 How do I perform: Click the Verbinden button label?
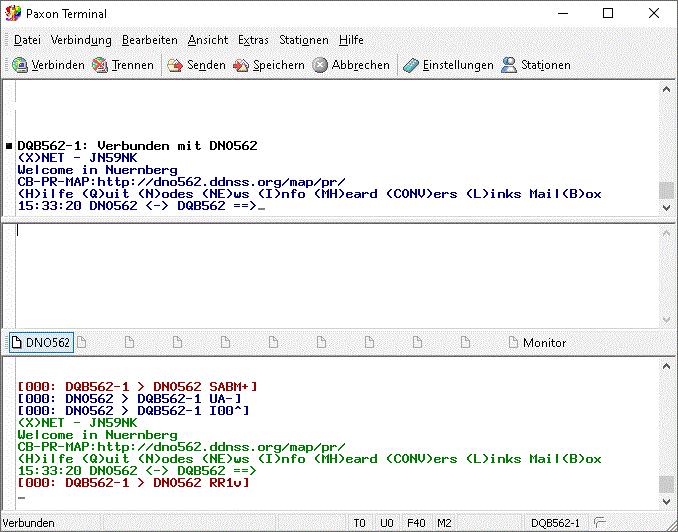[x=58, y=65]
